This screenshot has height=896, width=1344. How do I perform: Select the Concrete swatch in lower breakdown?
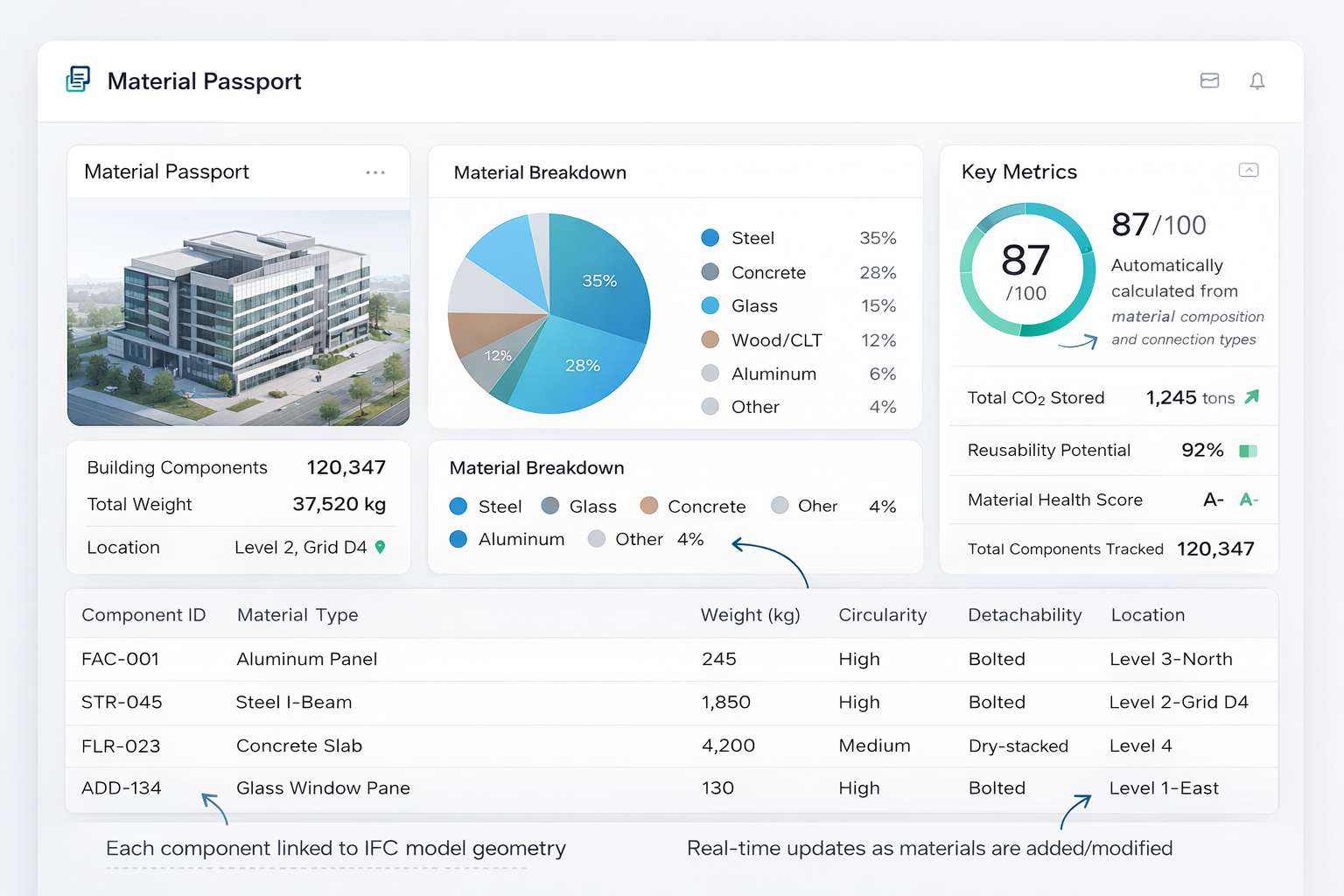649,506
